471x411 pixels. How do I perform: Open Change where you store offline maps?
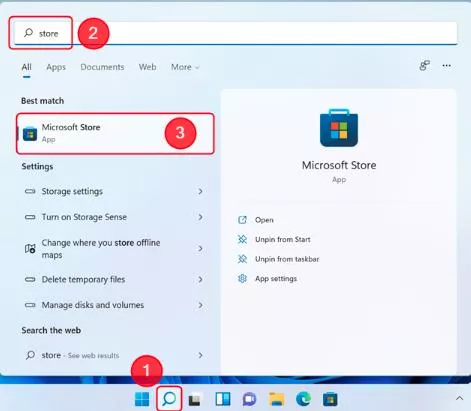click(115, 249)
